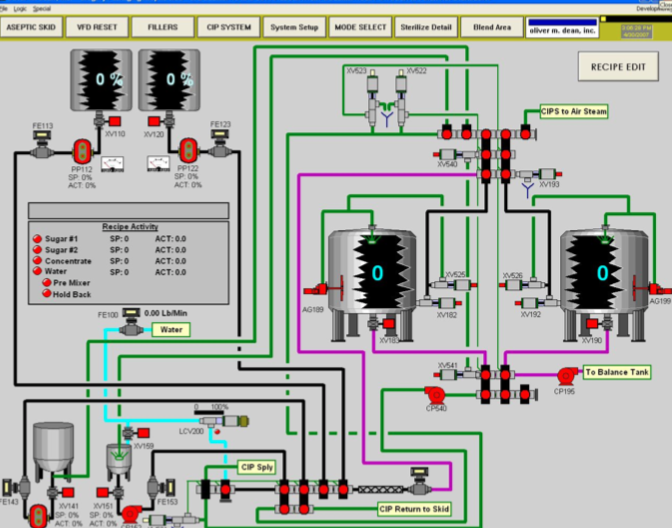Click the VFD RESET button
Image resolution: width=672 pixels, height=528 pixels.
coord(98,27)
